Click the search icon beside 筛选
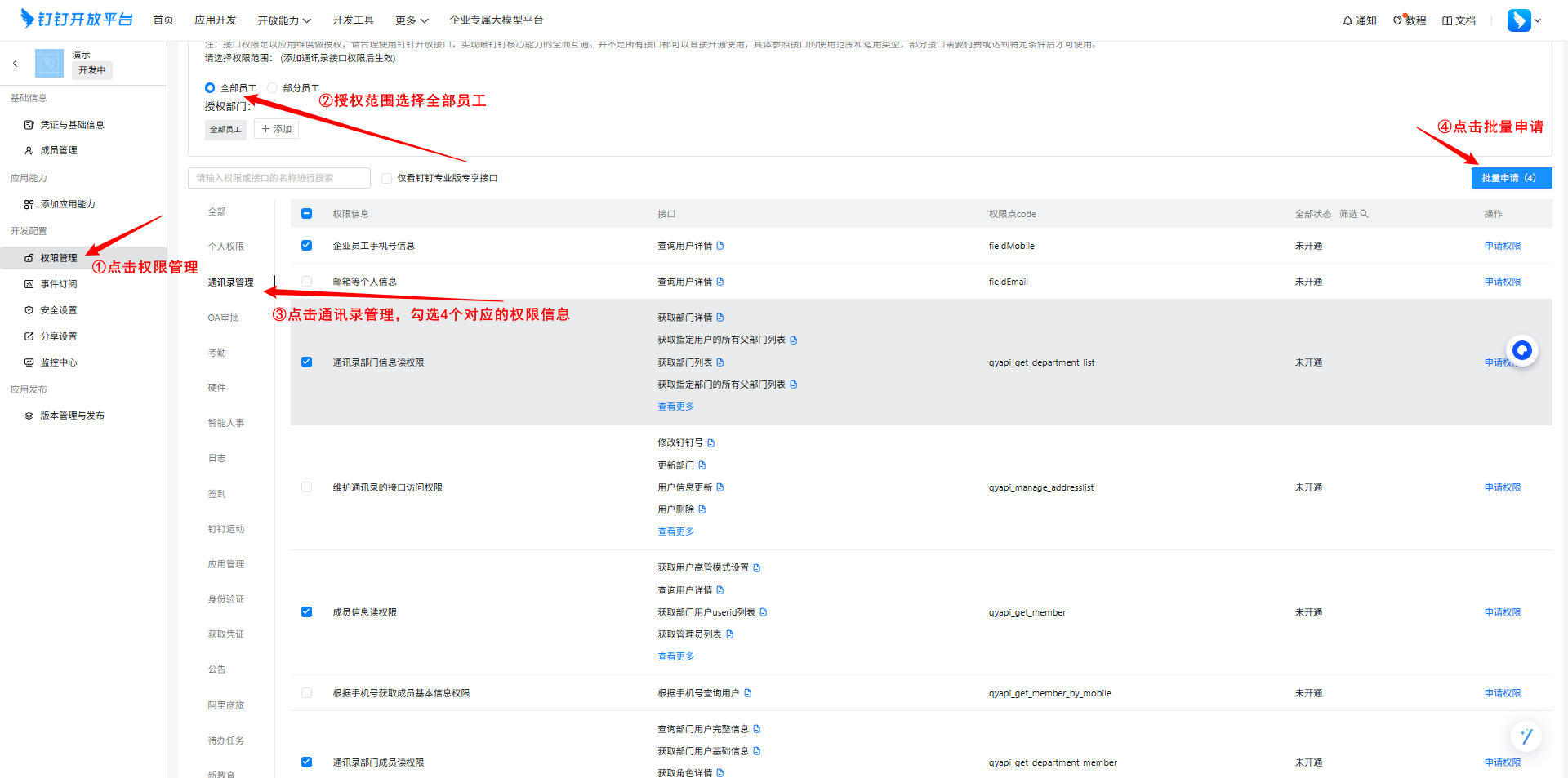 [x=1364, y=214]
